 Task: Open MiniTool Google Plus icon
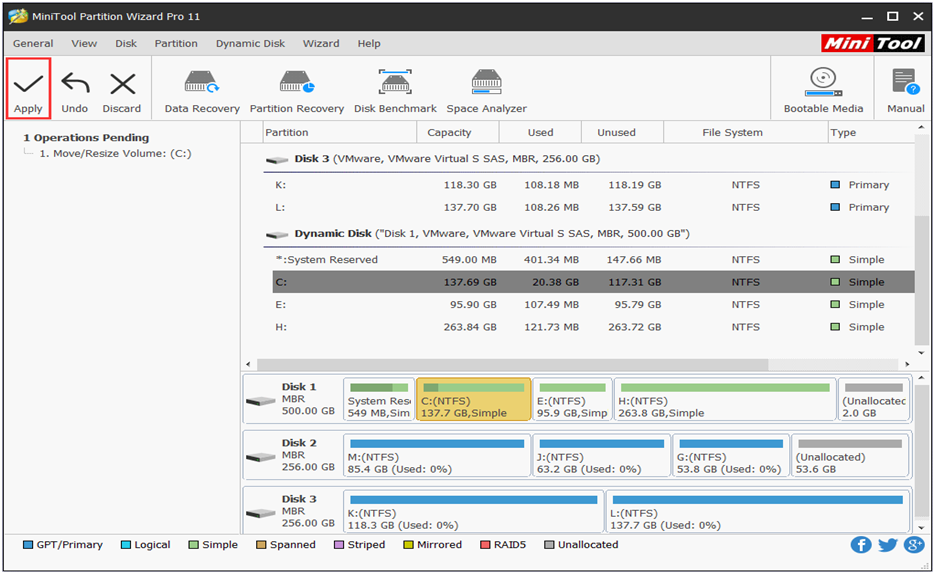point(914,544)
